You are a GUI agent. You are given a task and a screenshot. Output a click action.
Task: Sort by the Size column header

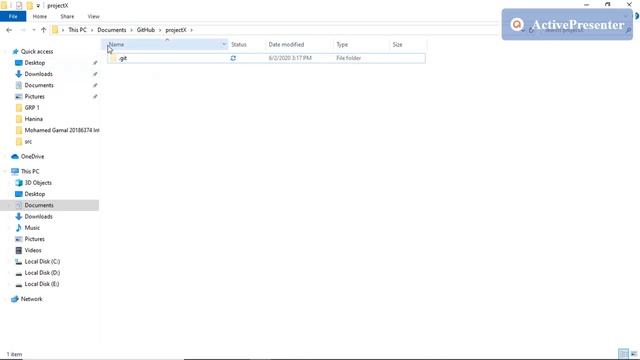coord(398,44)
